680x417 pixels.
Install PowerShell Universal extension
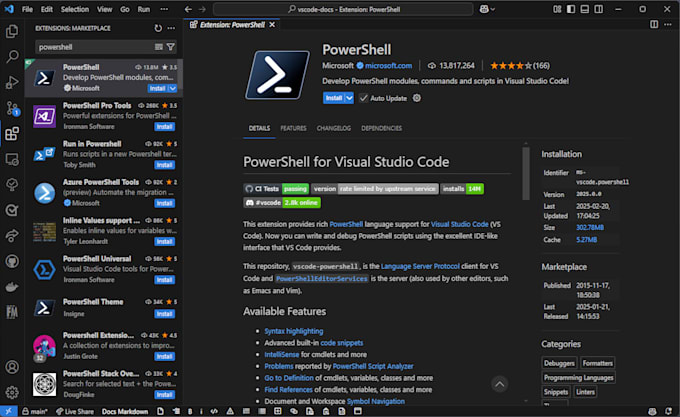point(164,280)
